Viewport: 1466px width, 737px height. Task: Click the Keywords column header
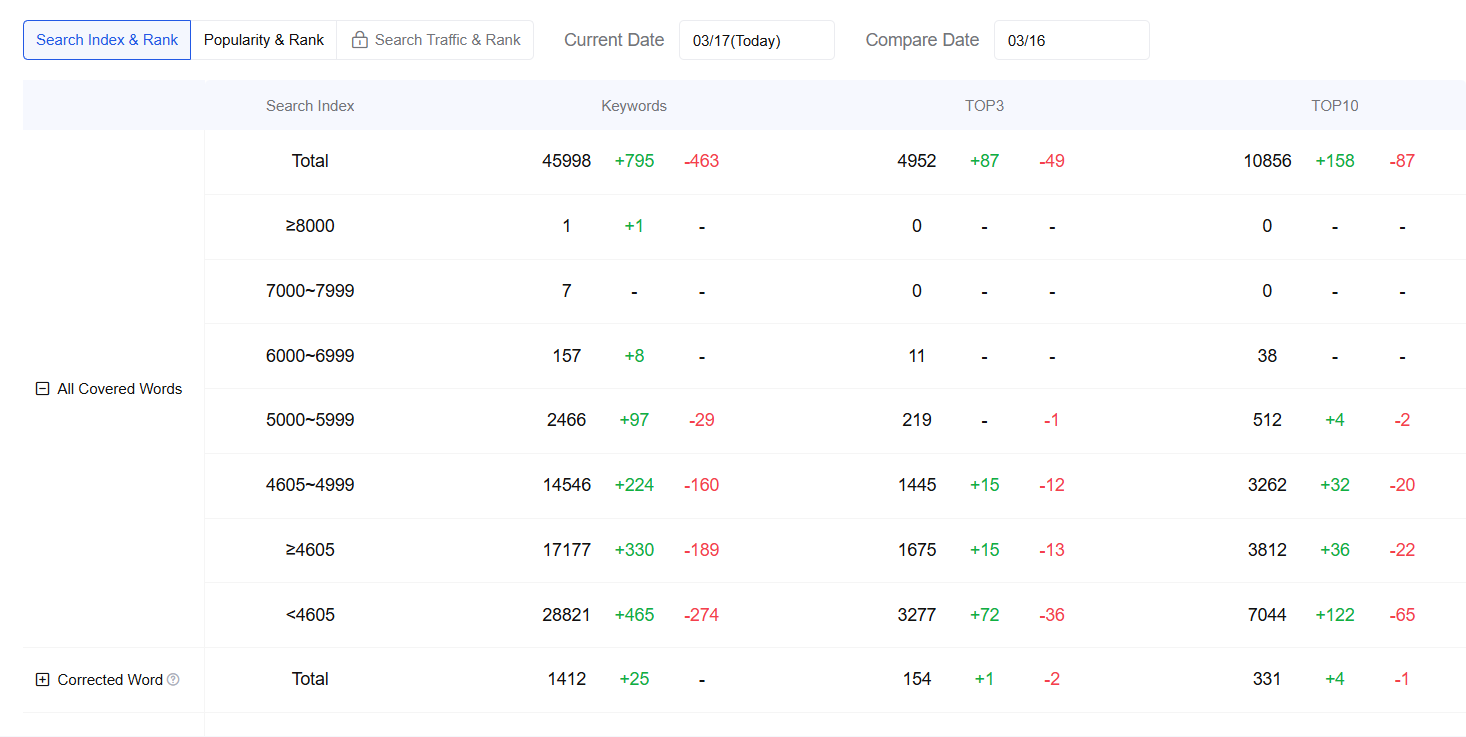click(633, 106)
